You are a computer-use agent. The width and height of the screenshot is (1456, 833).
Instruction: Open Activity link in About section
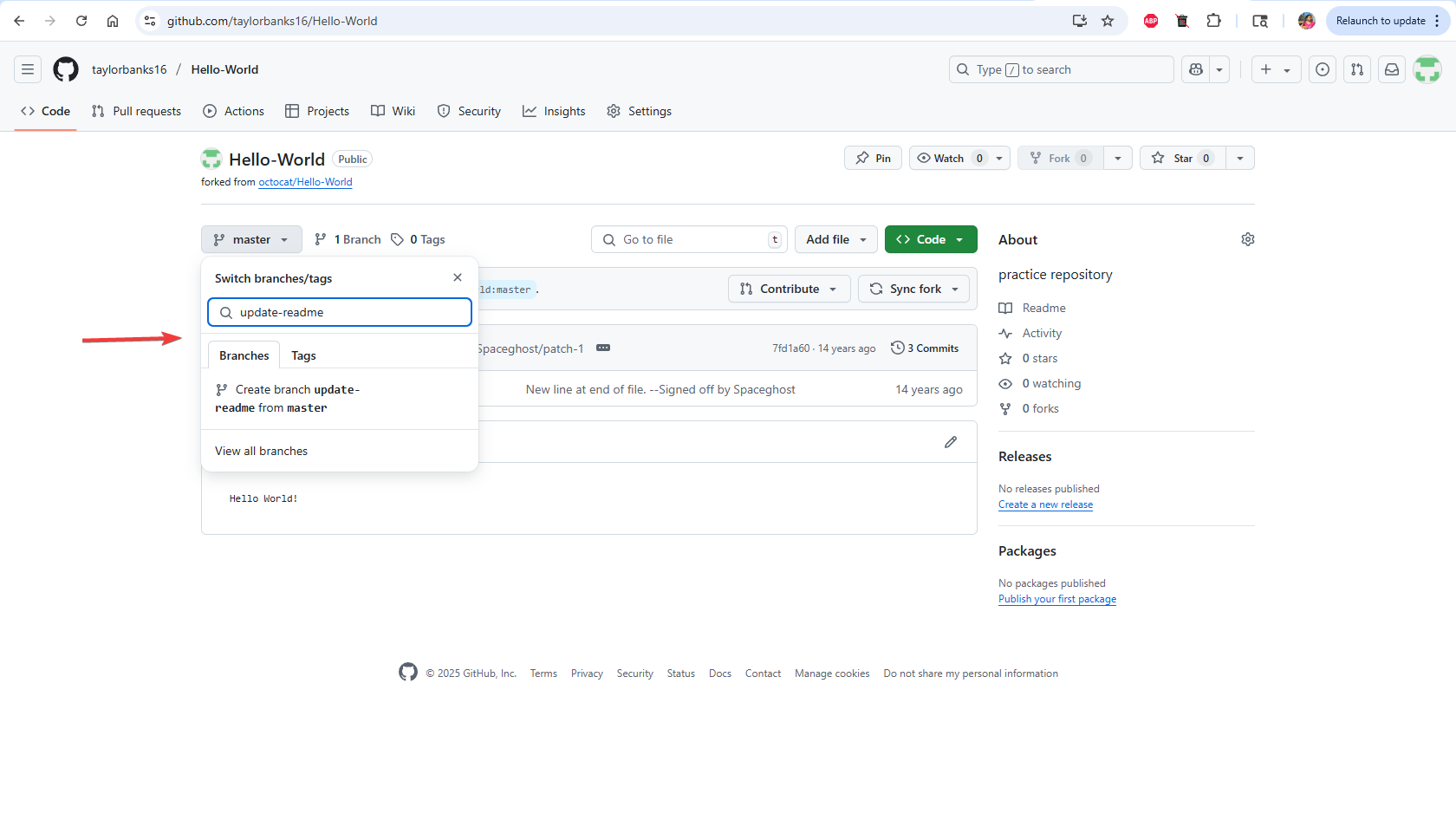click(x=1030, y=333)
